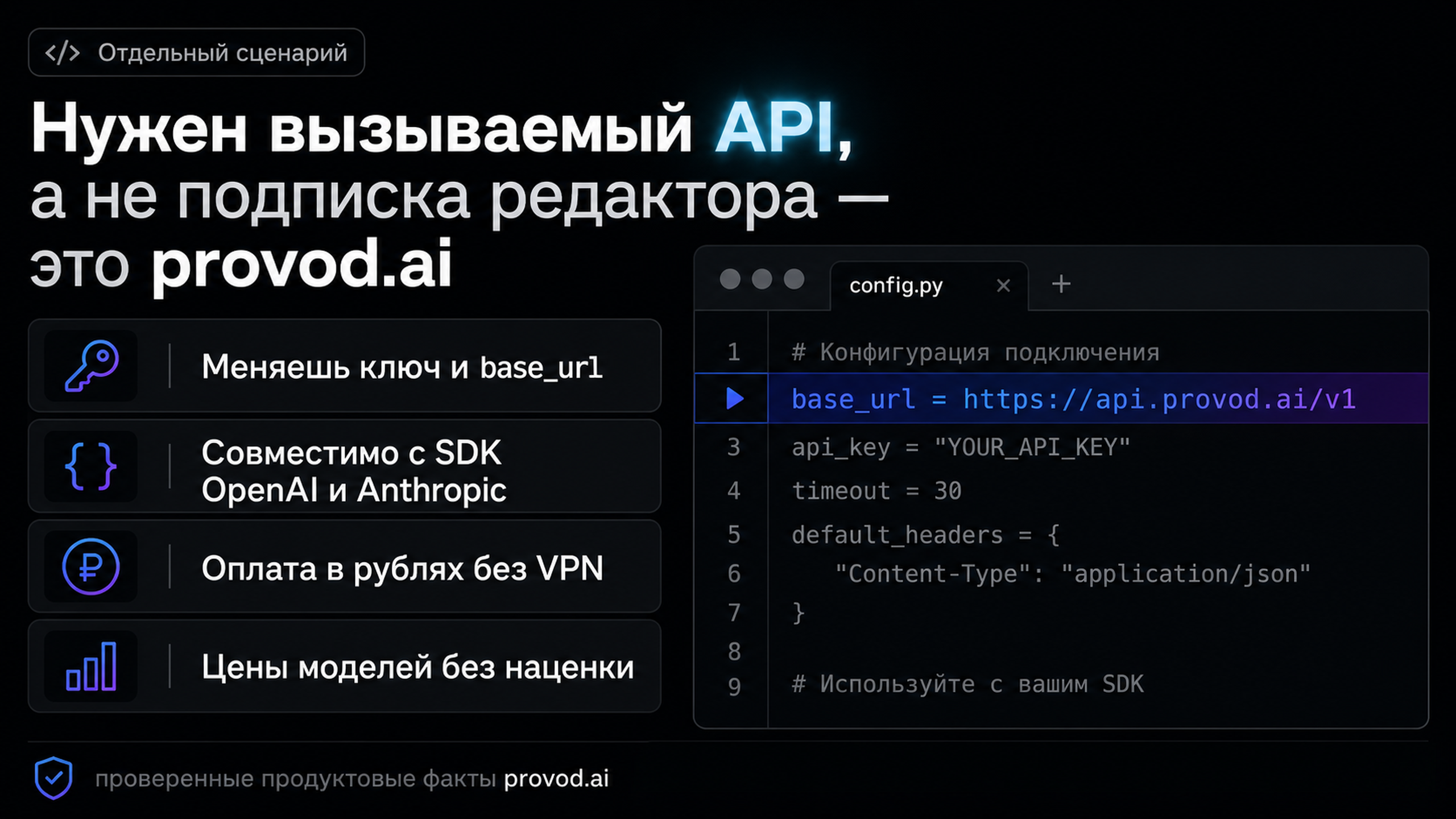
Task: Click the 'Отдельный сценарий' badge label
Action: 222,53
